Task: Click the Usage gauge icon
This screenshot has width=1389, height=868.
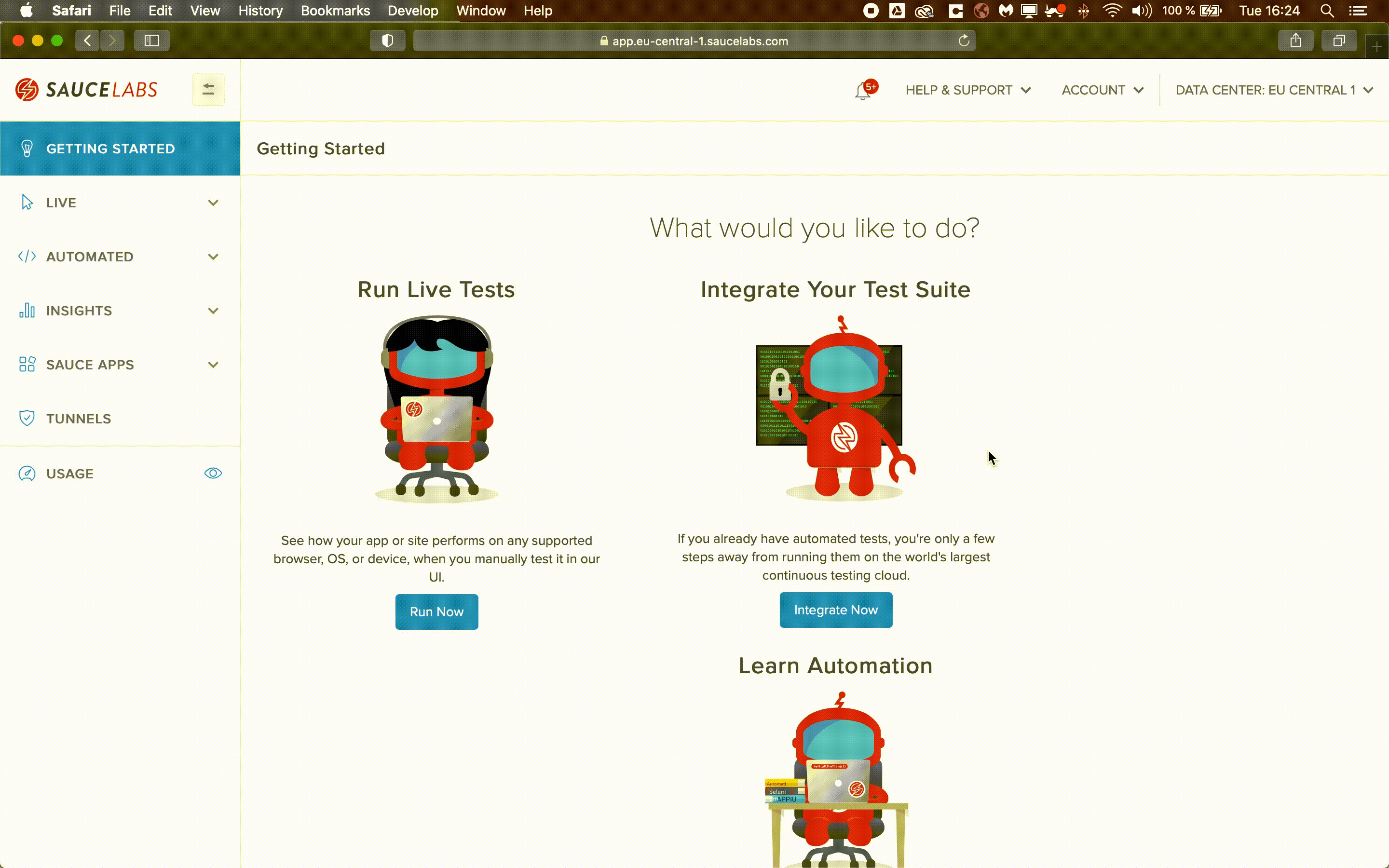Action: point(27,474)
